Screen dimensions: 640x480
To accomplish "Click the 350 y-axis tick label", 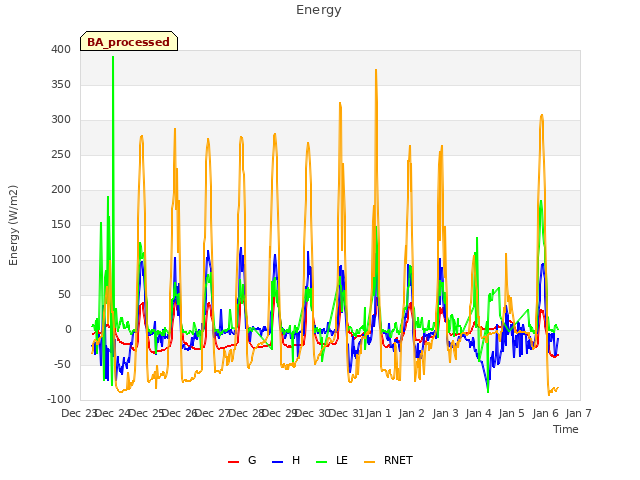I will (x=61, y=84).
